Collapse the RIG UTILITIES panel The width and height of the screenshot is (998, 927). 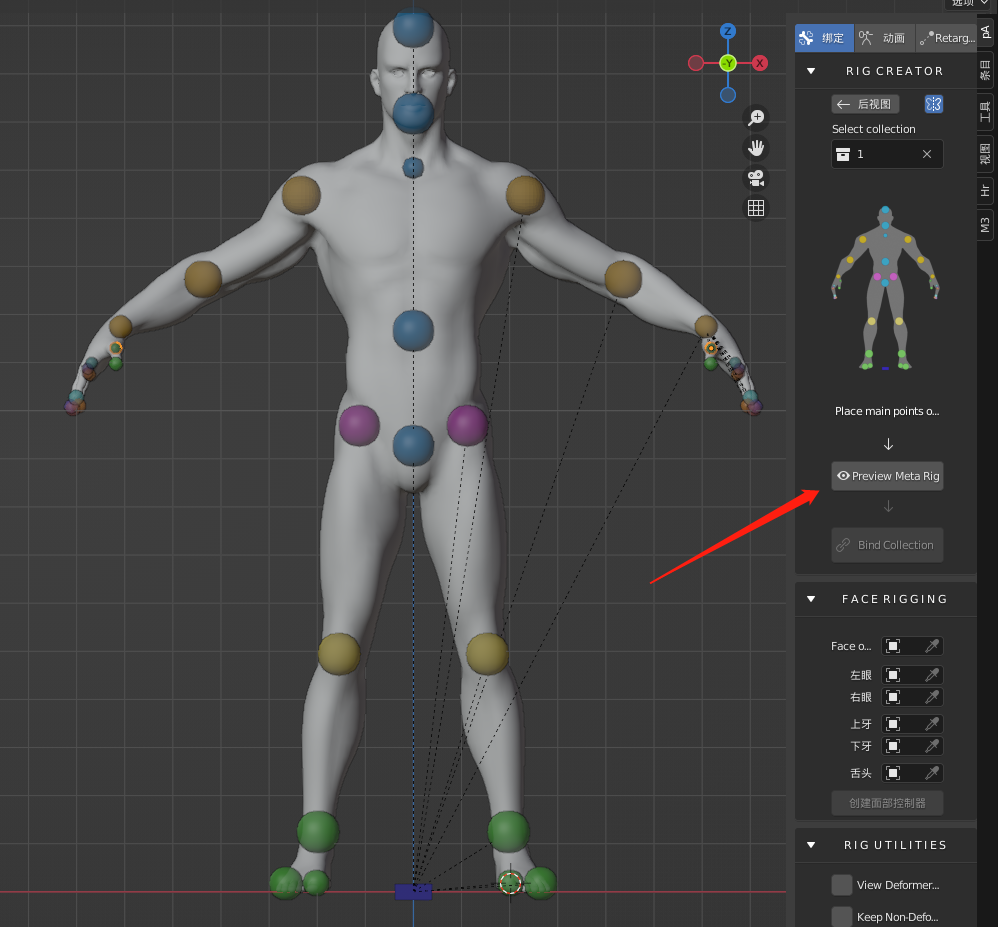811,846
